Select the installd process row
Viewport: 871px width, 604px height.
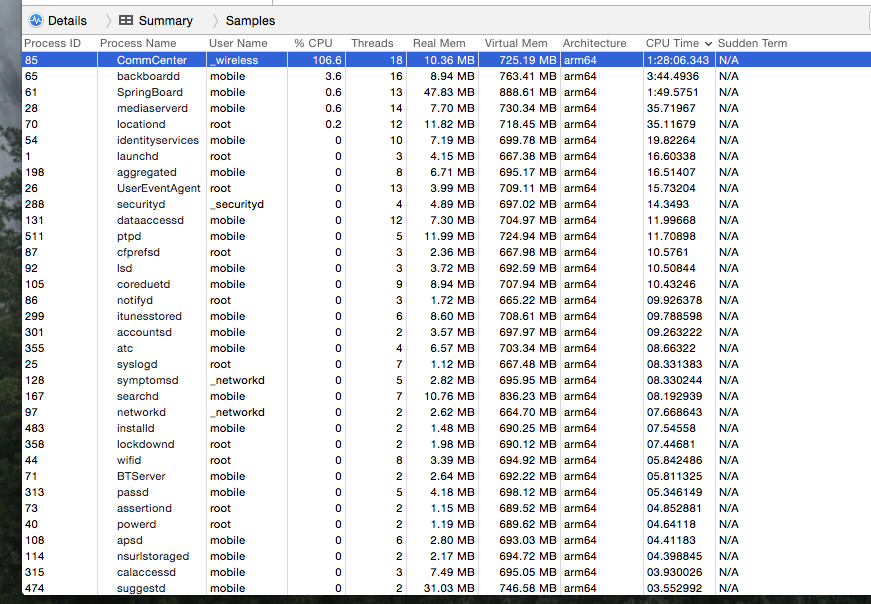446,428
